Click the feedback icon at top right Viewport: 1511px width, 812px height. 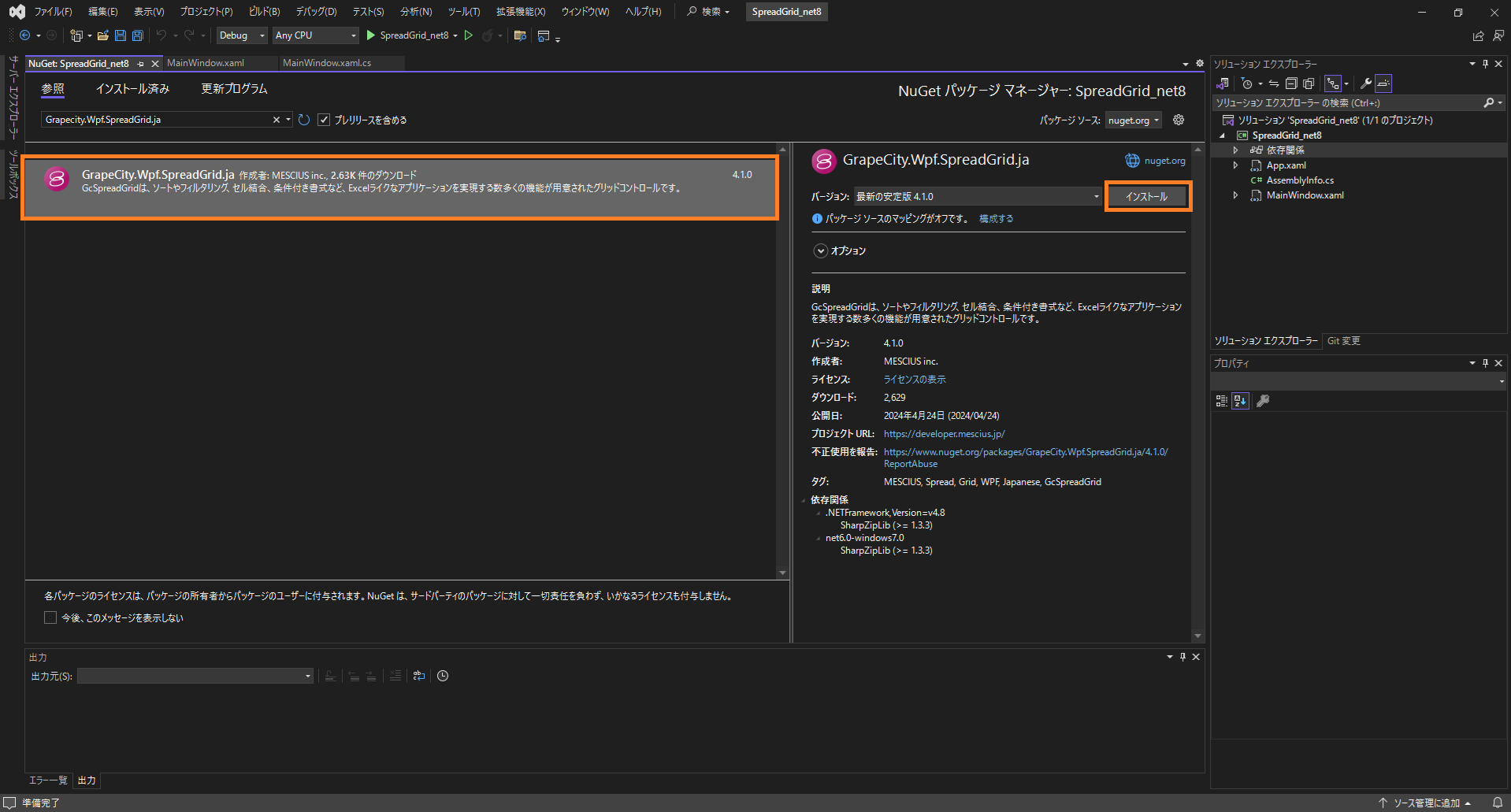(1498, 35)
